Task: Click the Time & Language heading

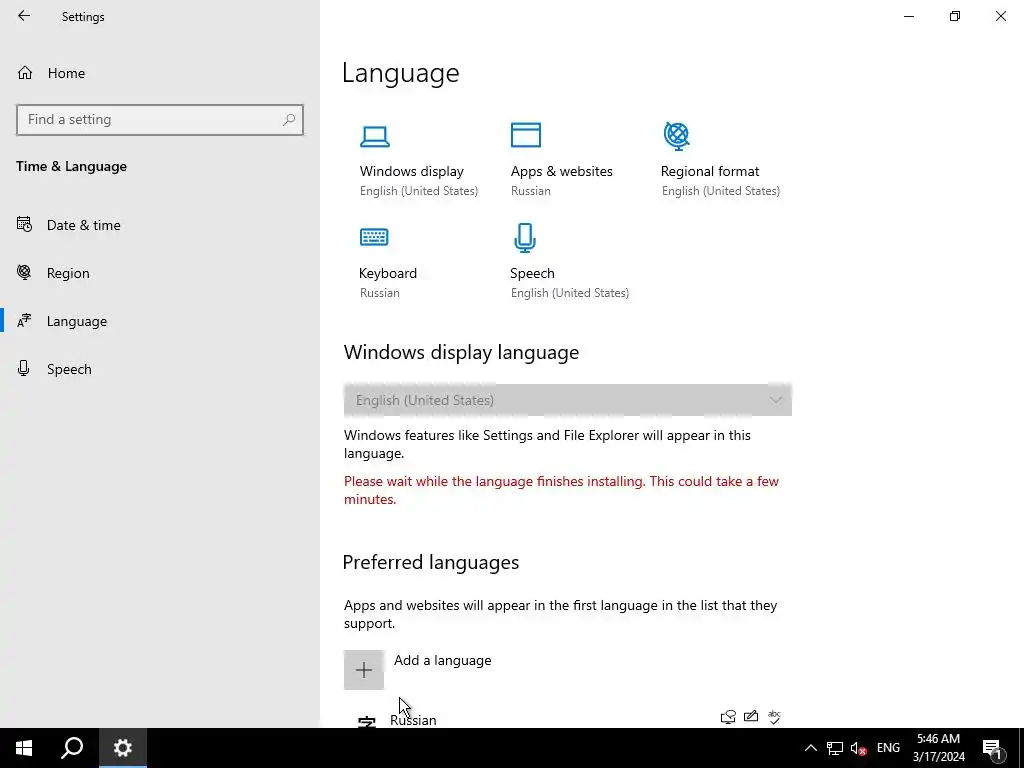Action: point(71,167)
